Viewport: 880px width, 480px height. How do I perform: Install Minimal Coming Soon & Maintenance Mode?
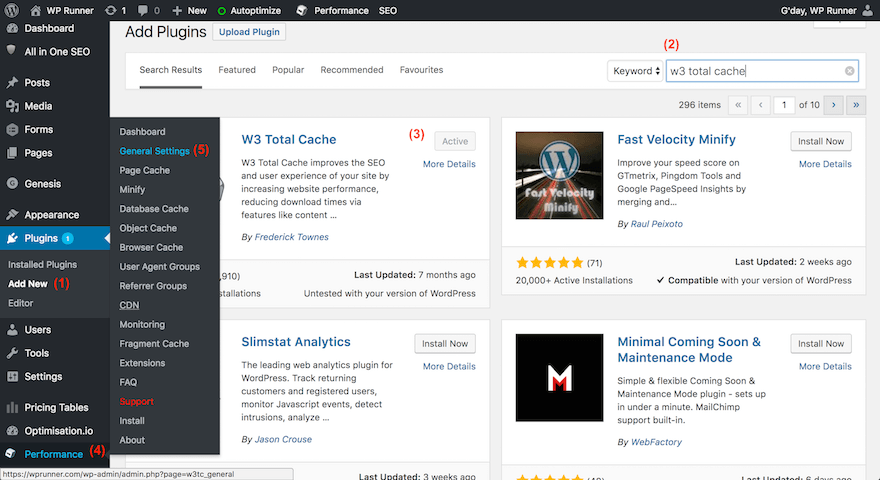[821, 344]
